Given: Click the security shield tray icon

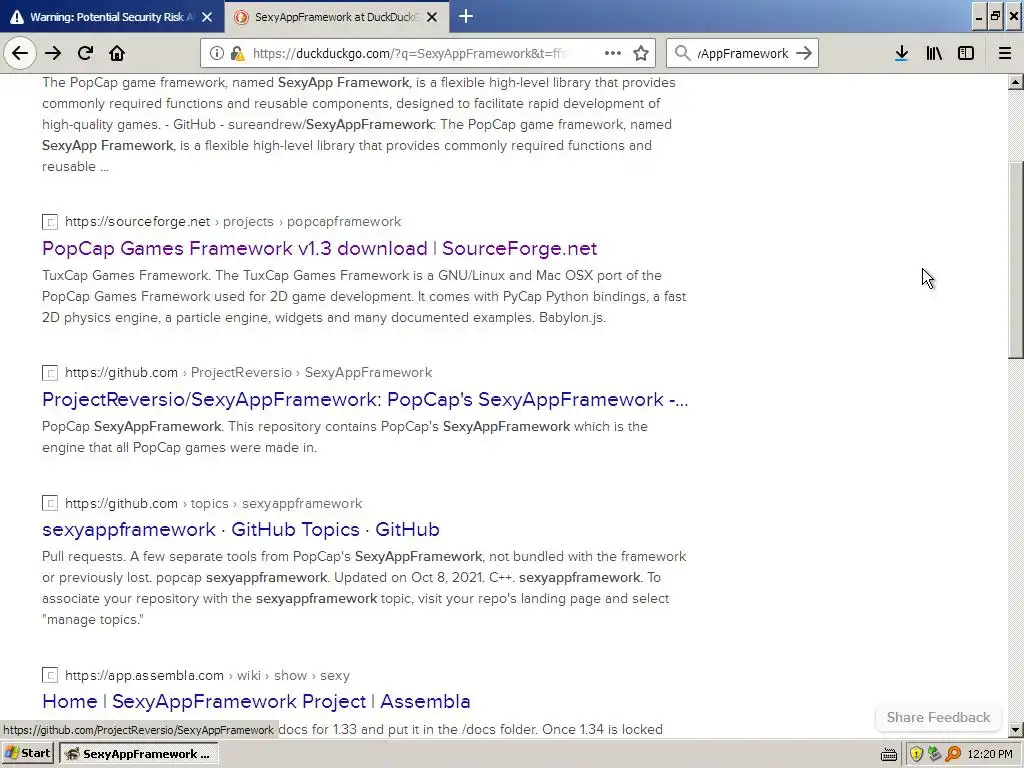Looking at the screenshot, I should pyautogui.click(x=916, y=754).
